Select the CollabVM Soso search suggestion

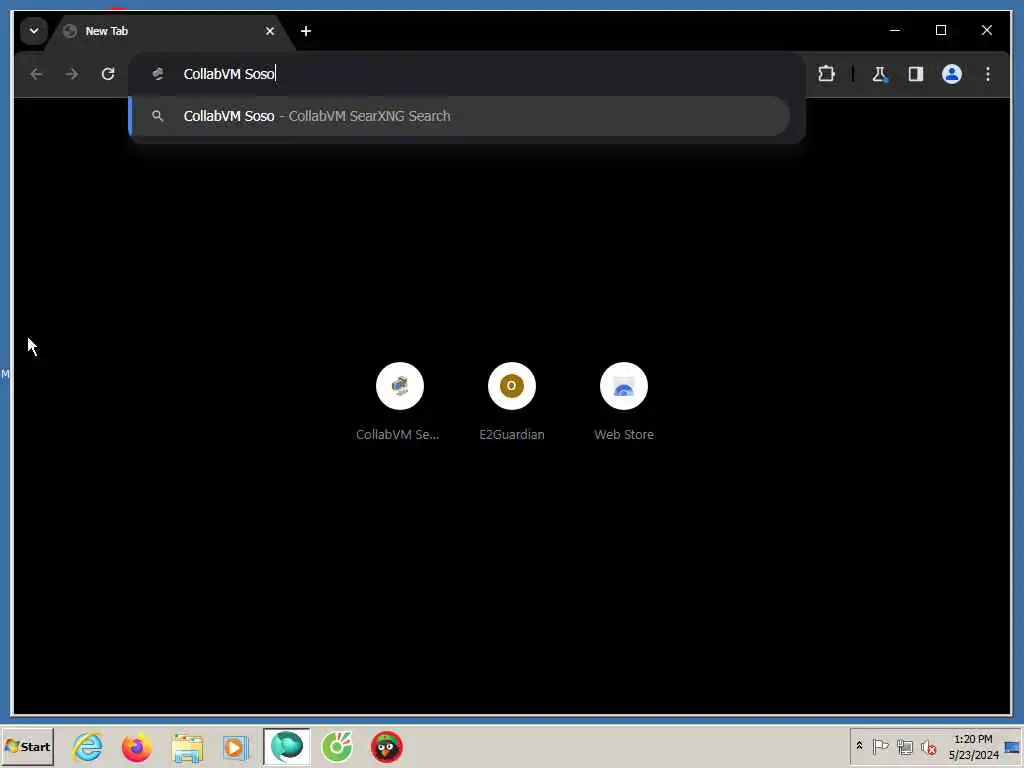click(460, 116)
